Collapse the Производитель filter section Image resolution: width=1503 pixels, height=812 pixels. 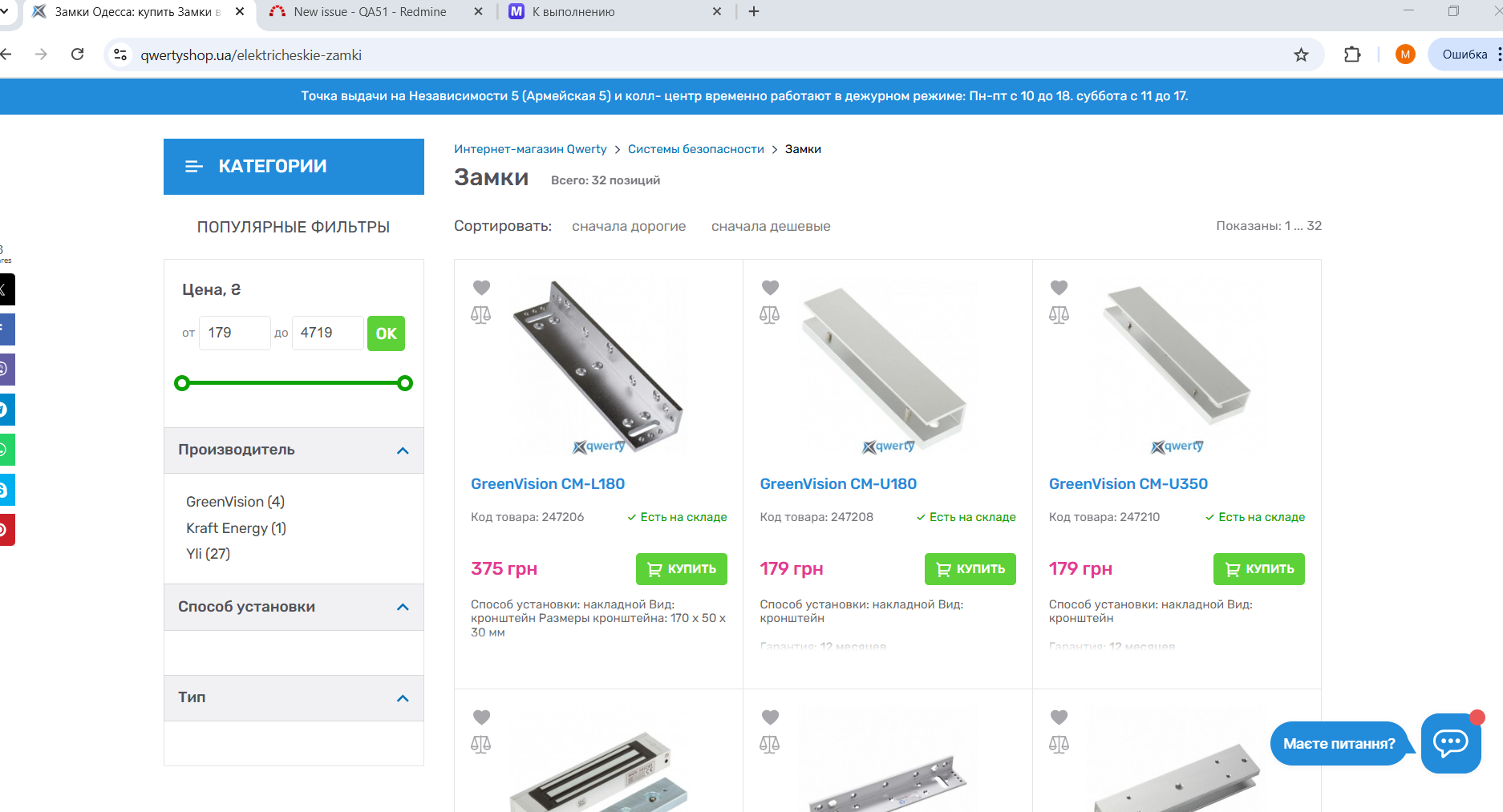(403, 450)
